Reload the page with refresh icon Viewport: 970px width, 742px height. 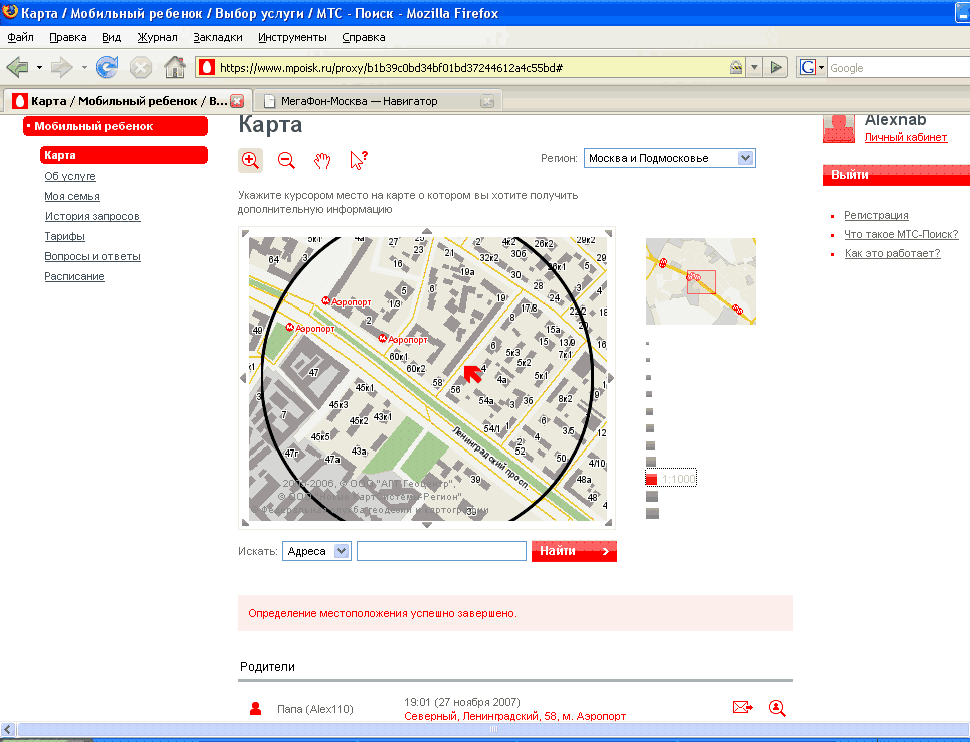click(x=107, y=67)
